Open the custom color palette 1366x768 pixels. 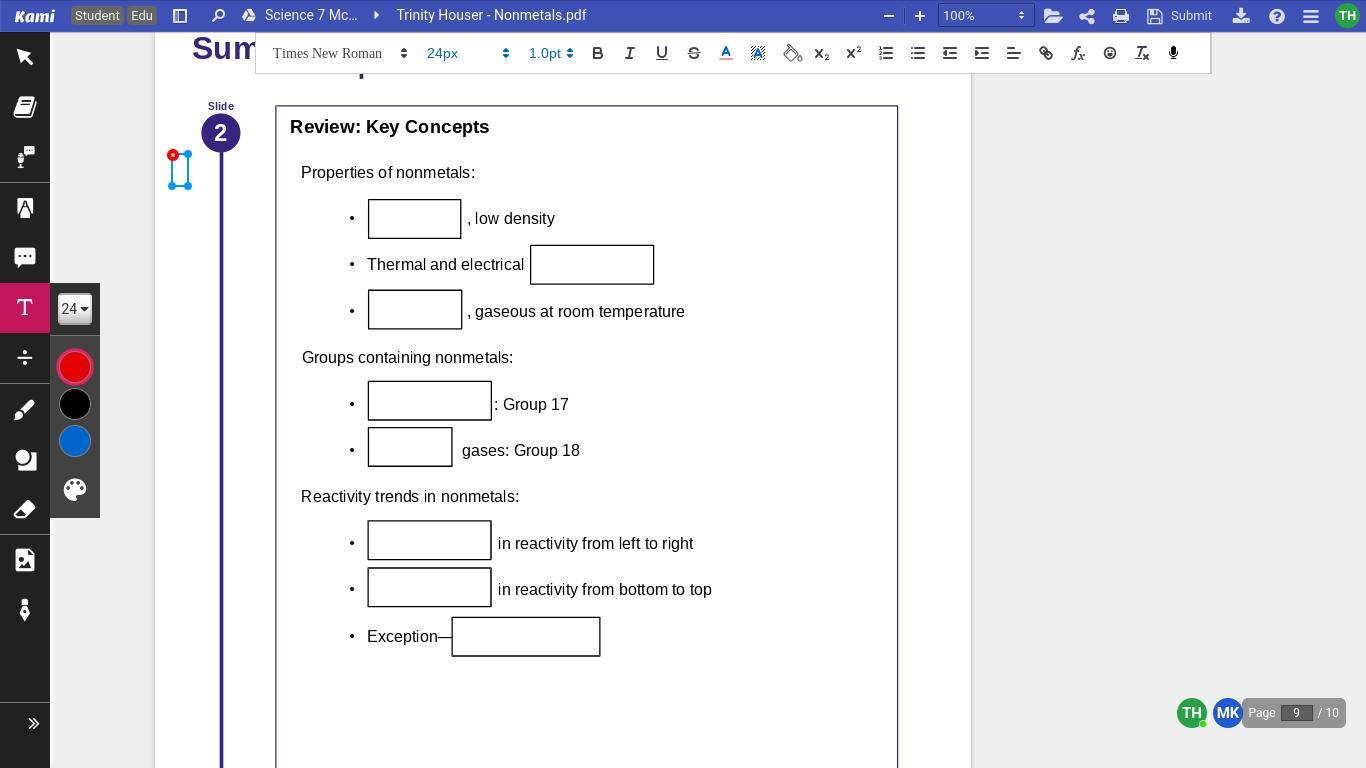coord(75,489)
